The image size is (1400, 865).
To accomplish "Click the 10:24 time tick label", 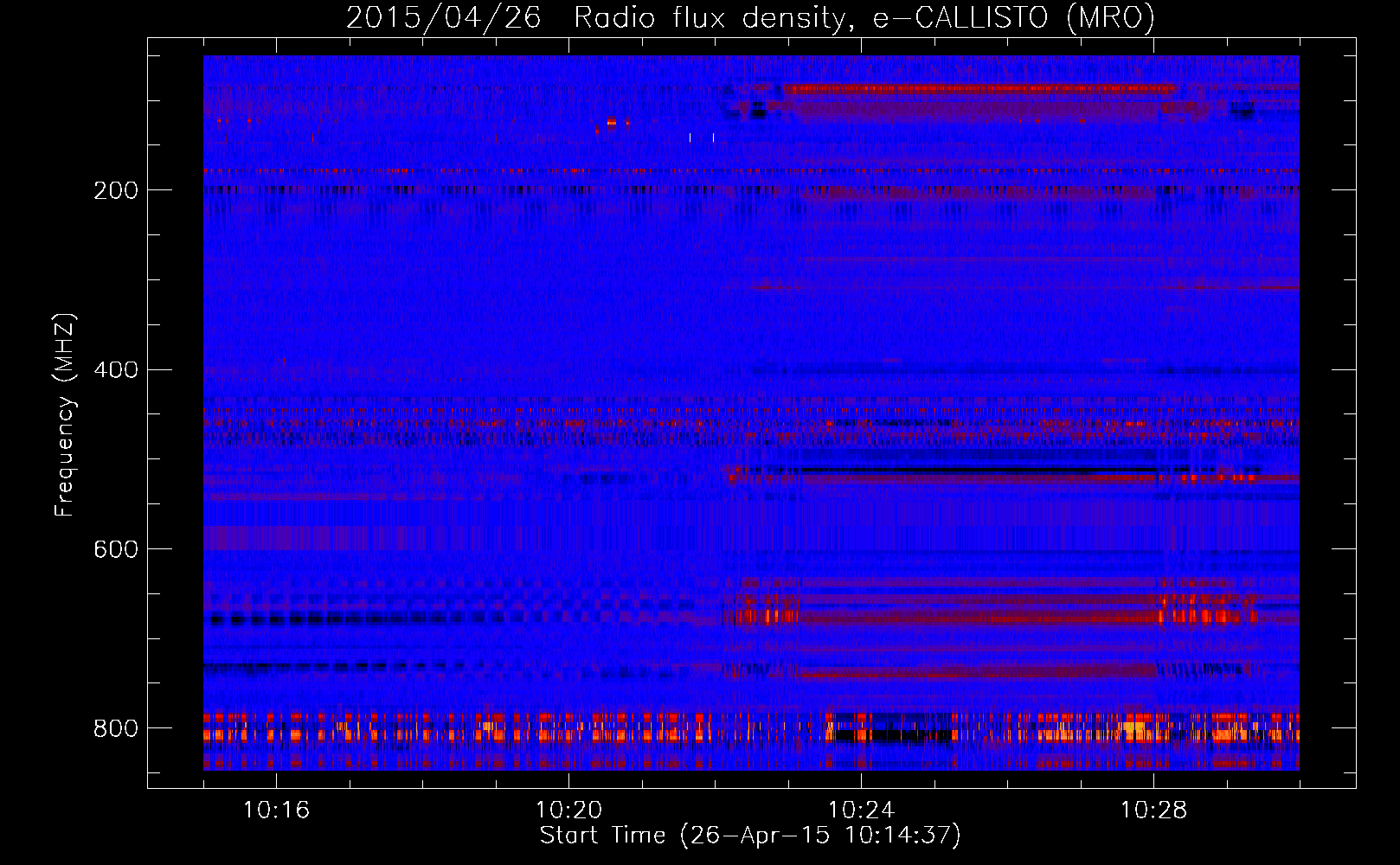I will pos(861,810).
